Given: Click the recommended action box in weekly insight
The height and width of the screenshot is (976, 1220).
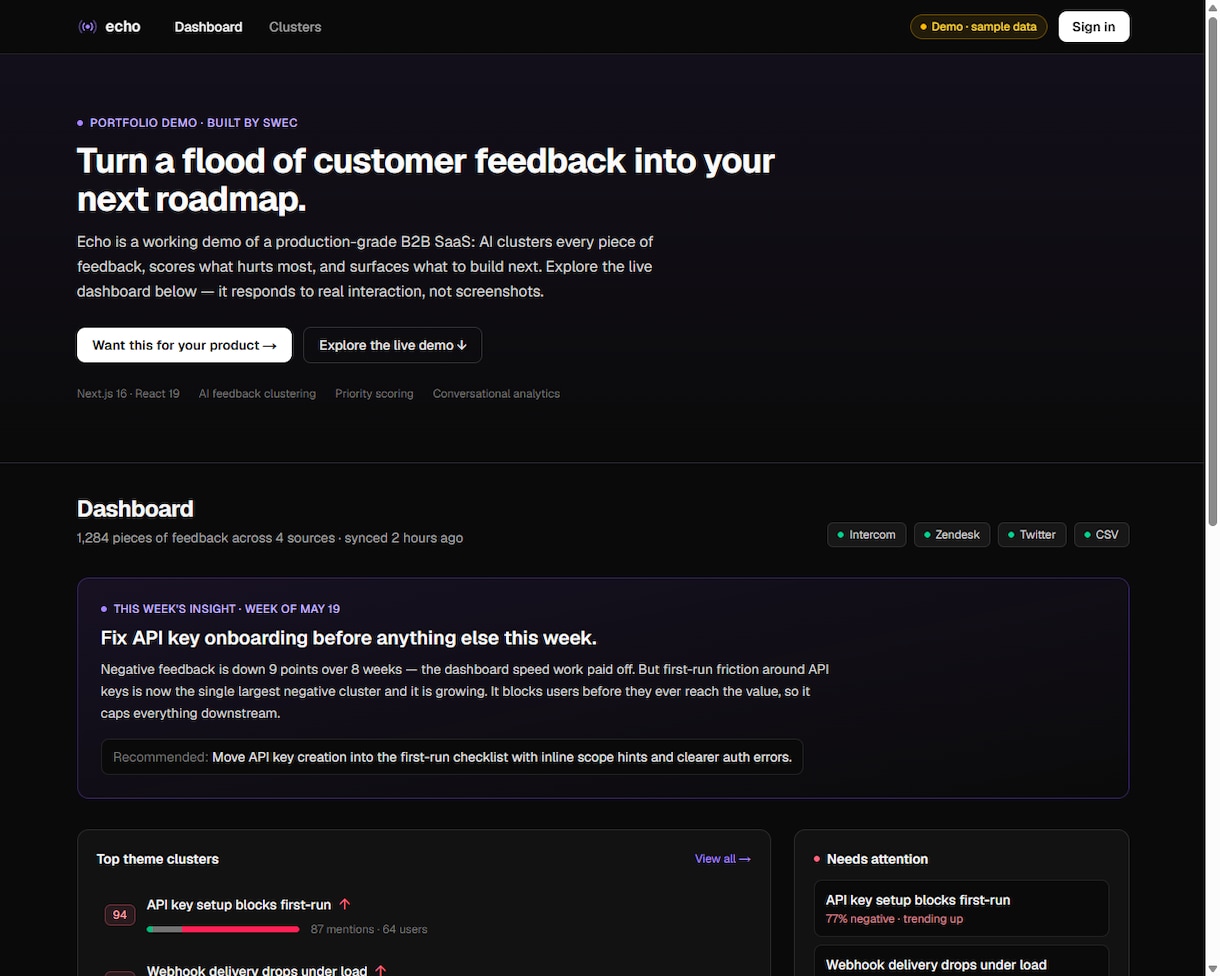Looking at the screenshot, I should point(452,757).
